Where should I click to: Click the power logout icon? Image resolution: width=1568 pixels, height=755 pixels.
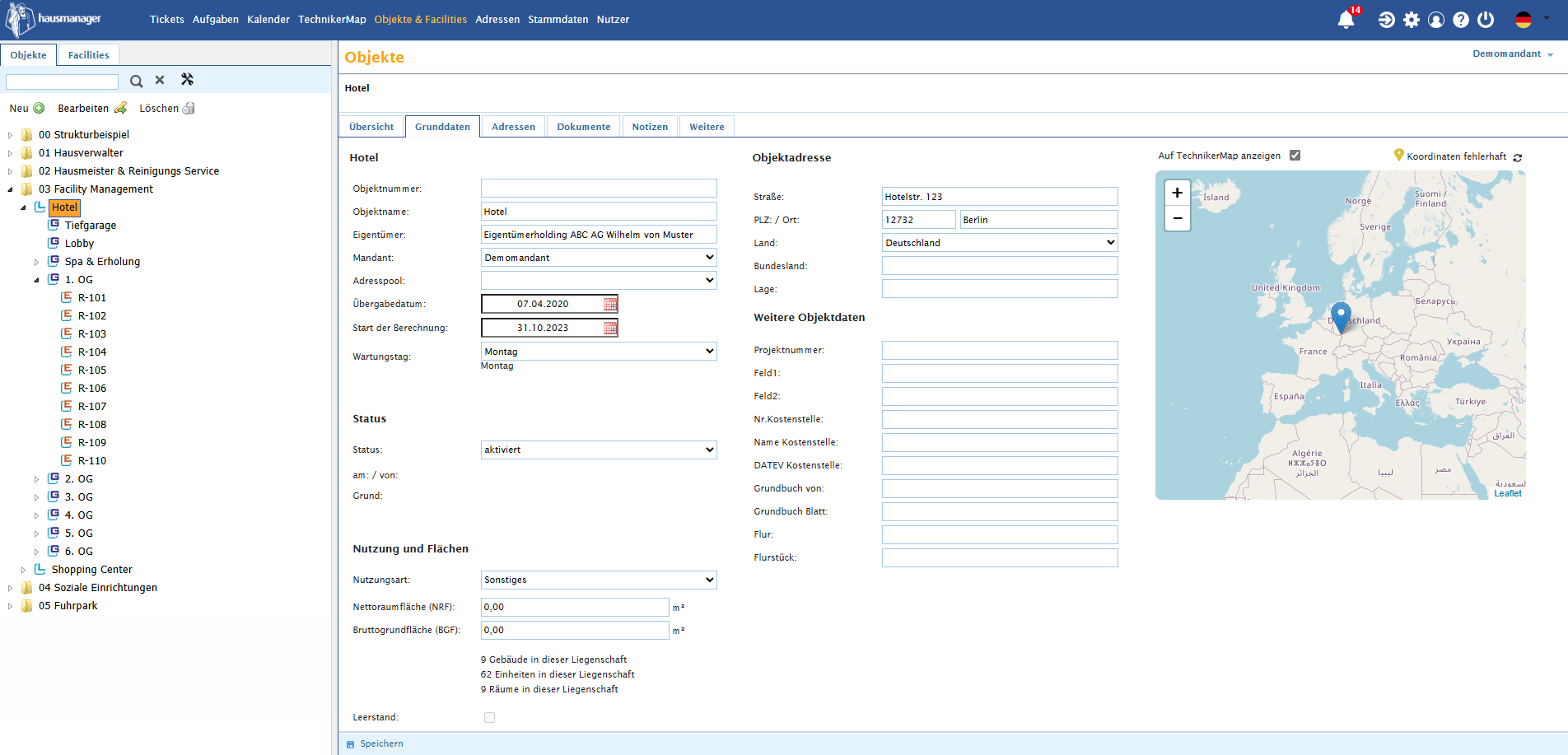click(x=1486, y=20)
